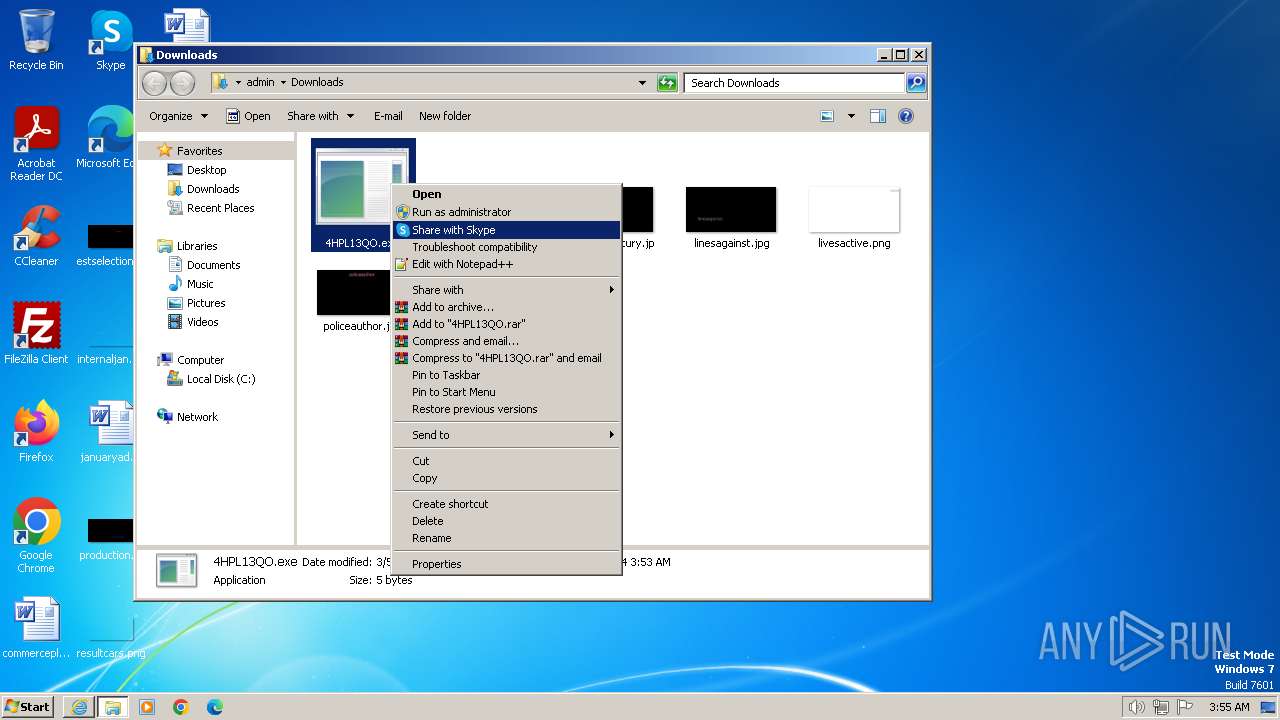Choose Share with Skype
The image size is (1280, 720).
(x=506, y=230)
